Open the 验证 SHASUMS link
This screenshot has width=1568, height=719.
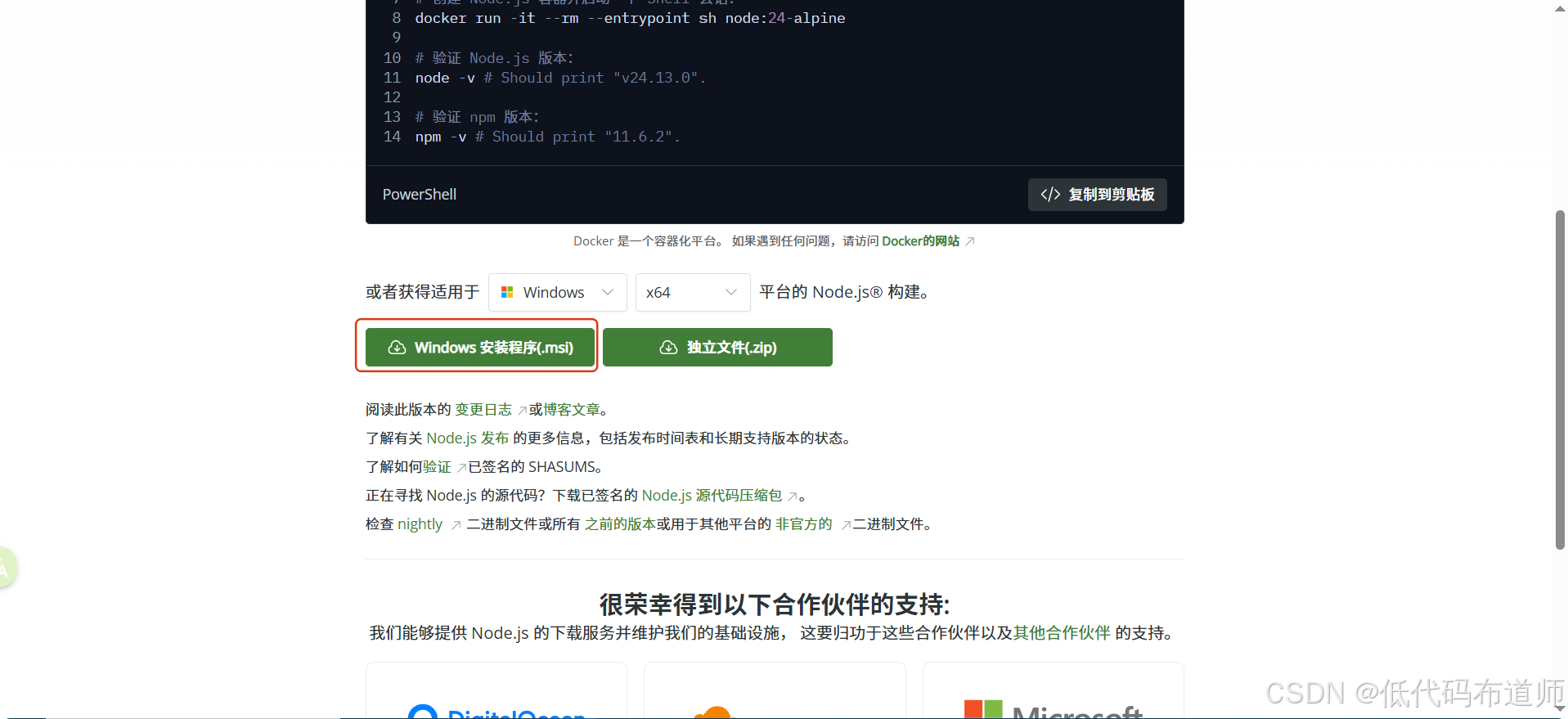(437, 467)
